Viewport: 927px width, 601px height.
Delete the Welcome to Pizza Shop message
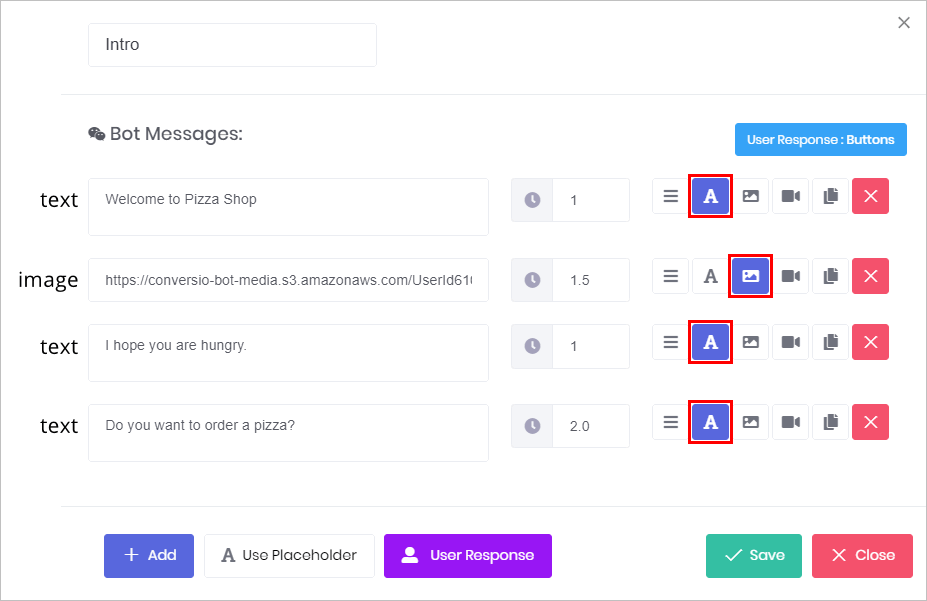(870, 196)
